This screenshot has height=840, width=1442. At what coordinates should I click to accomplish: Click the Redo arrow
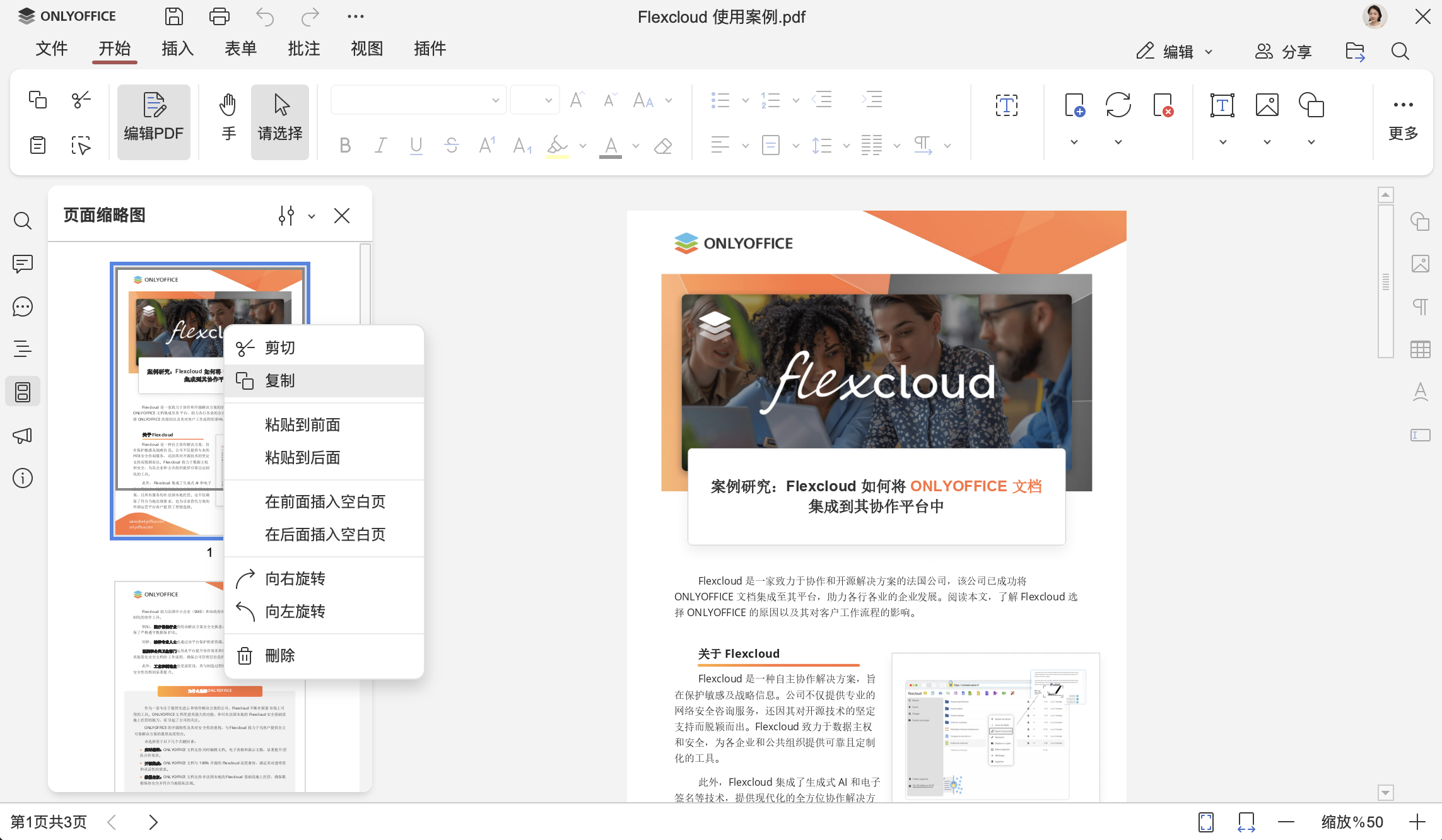click(310, 16)
